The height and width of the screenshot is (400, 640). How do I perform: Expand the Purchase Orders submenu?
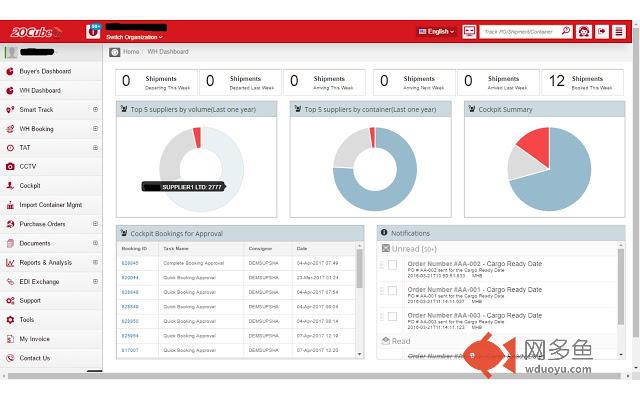(x=95, y=224)
